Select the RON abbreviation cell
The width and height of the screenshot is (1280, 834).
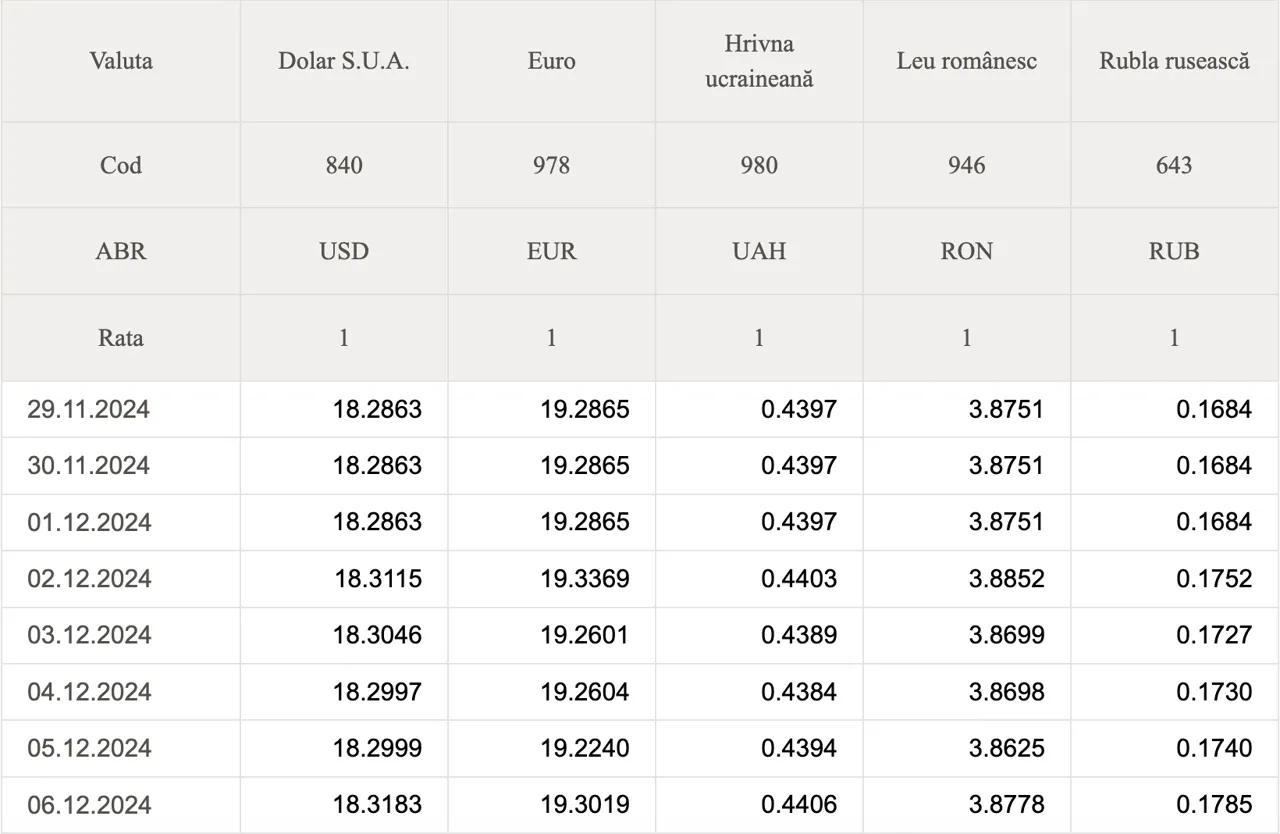[967, 251]
